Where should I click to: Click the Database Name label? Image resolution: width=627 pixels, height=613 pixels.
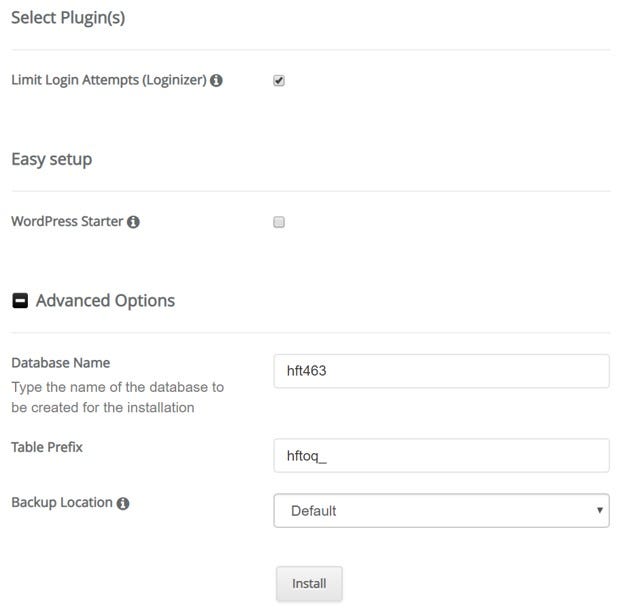(60, 363)
